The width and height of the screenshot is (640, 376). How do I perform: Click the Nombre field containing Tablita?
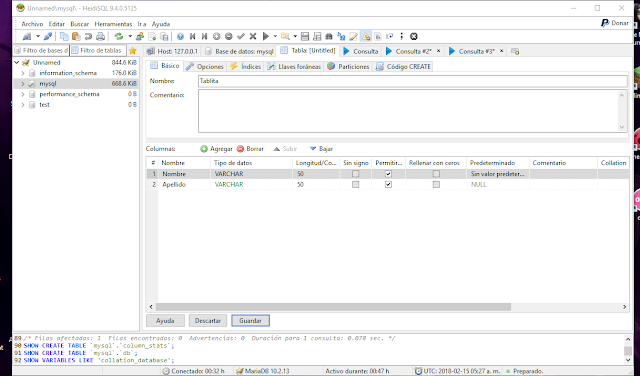click(x=413, y=81)
